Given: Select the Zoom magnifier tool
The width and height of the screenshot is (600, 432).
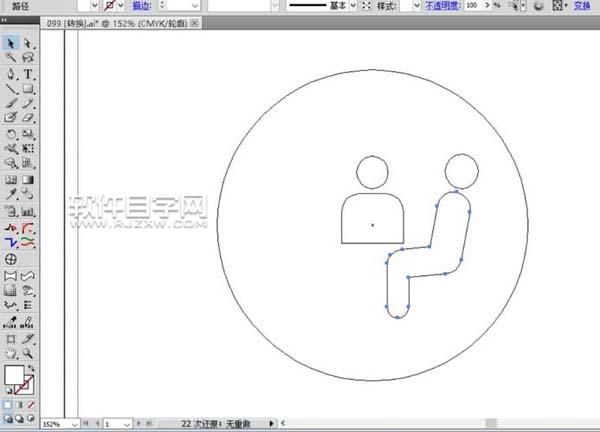Looking at the screenshot, I should coord(28,354).
